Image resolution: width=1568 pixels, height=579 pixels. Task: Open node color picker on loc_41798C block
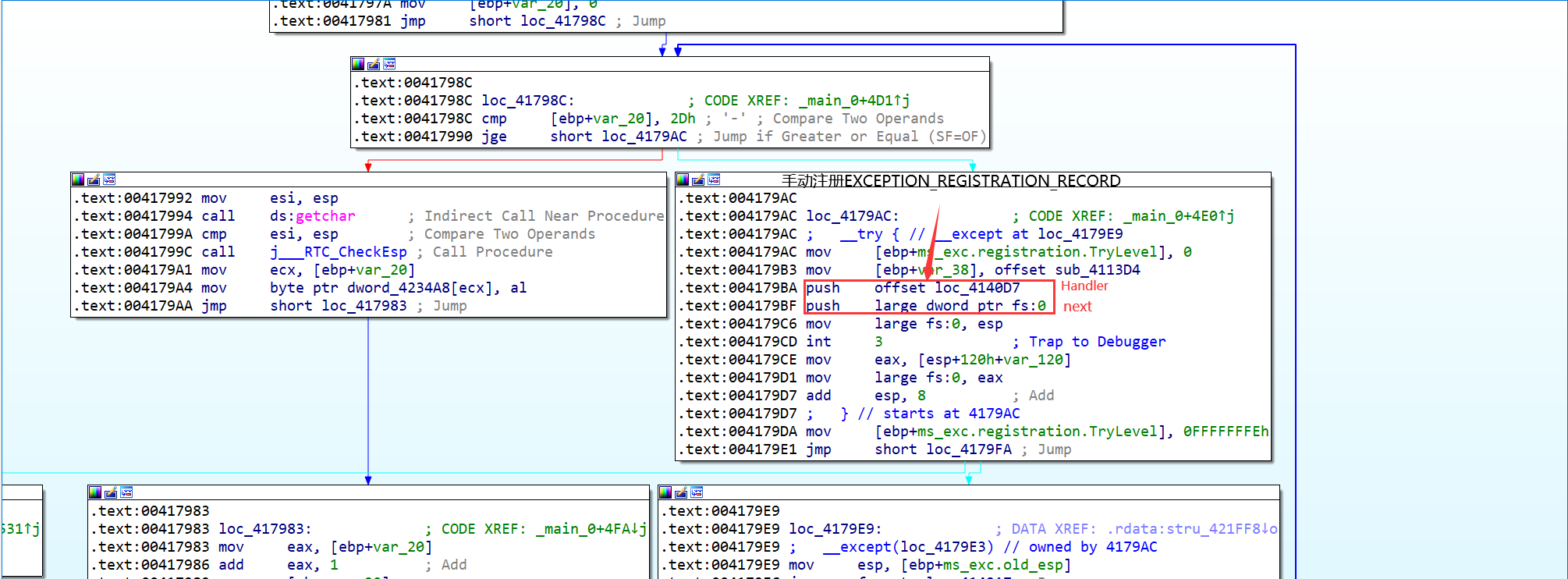[358, 64]
